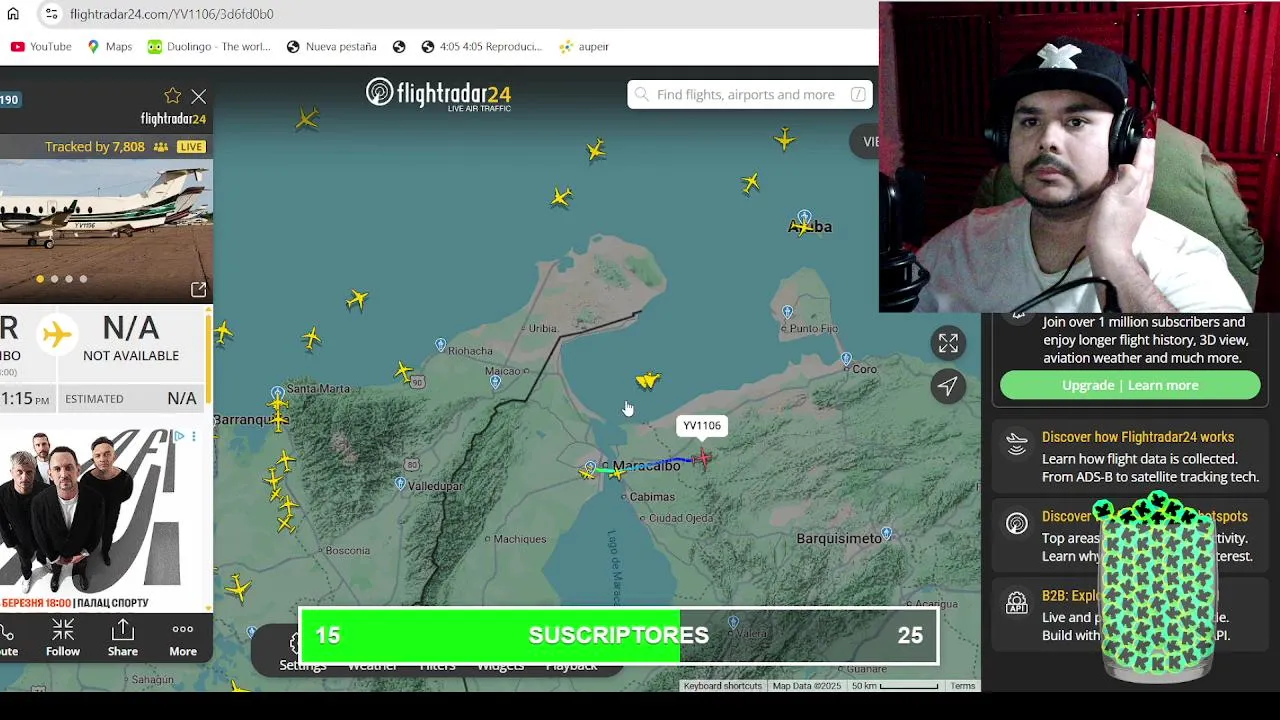The height and width of the screenshot is (720, 1280).
Task: Select aircraft west of Riohacha near route 90
Action: click(404, 372)
